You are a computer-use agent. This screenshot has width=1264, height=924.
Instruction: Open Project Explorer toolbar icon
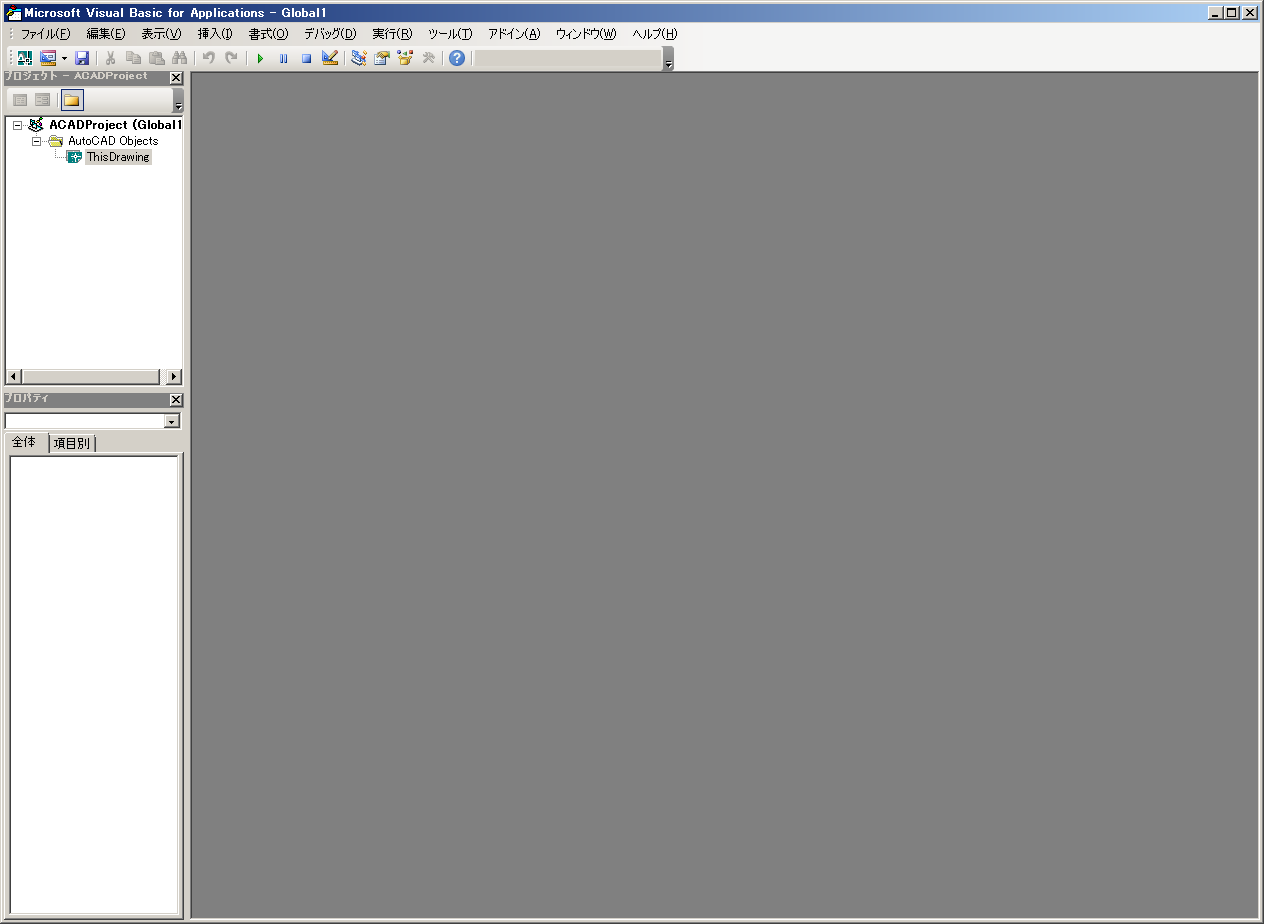[359, 58]
